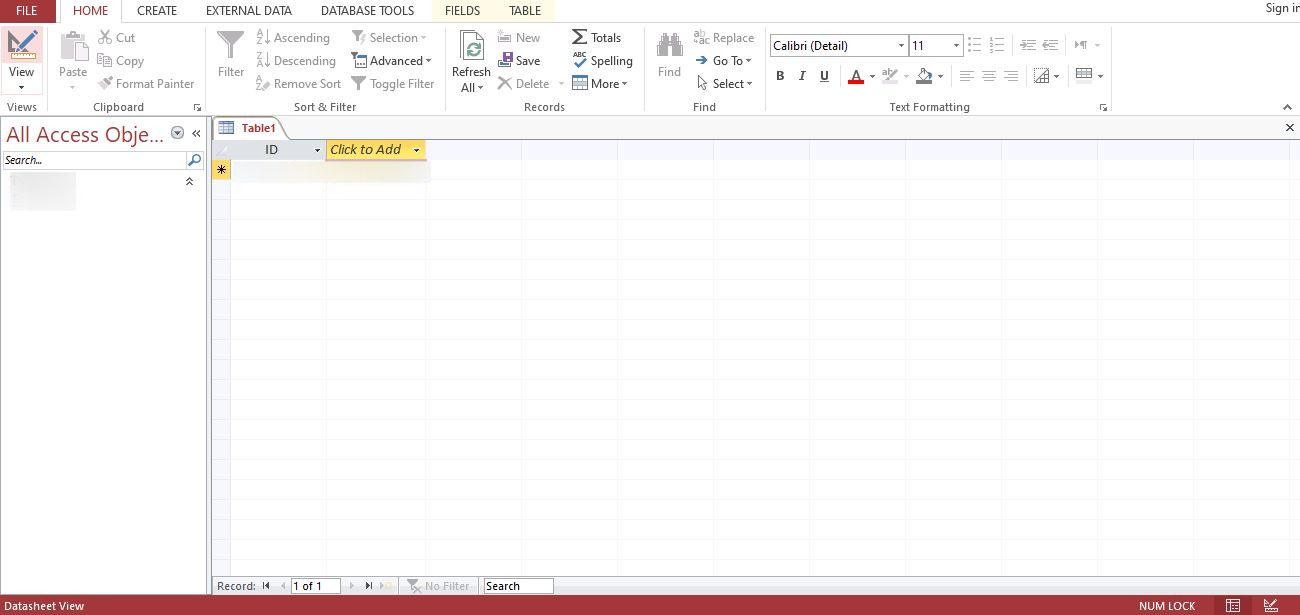Expand the Click to Add column
Screen dimensions: 1300x615
(x=416, y=150)
